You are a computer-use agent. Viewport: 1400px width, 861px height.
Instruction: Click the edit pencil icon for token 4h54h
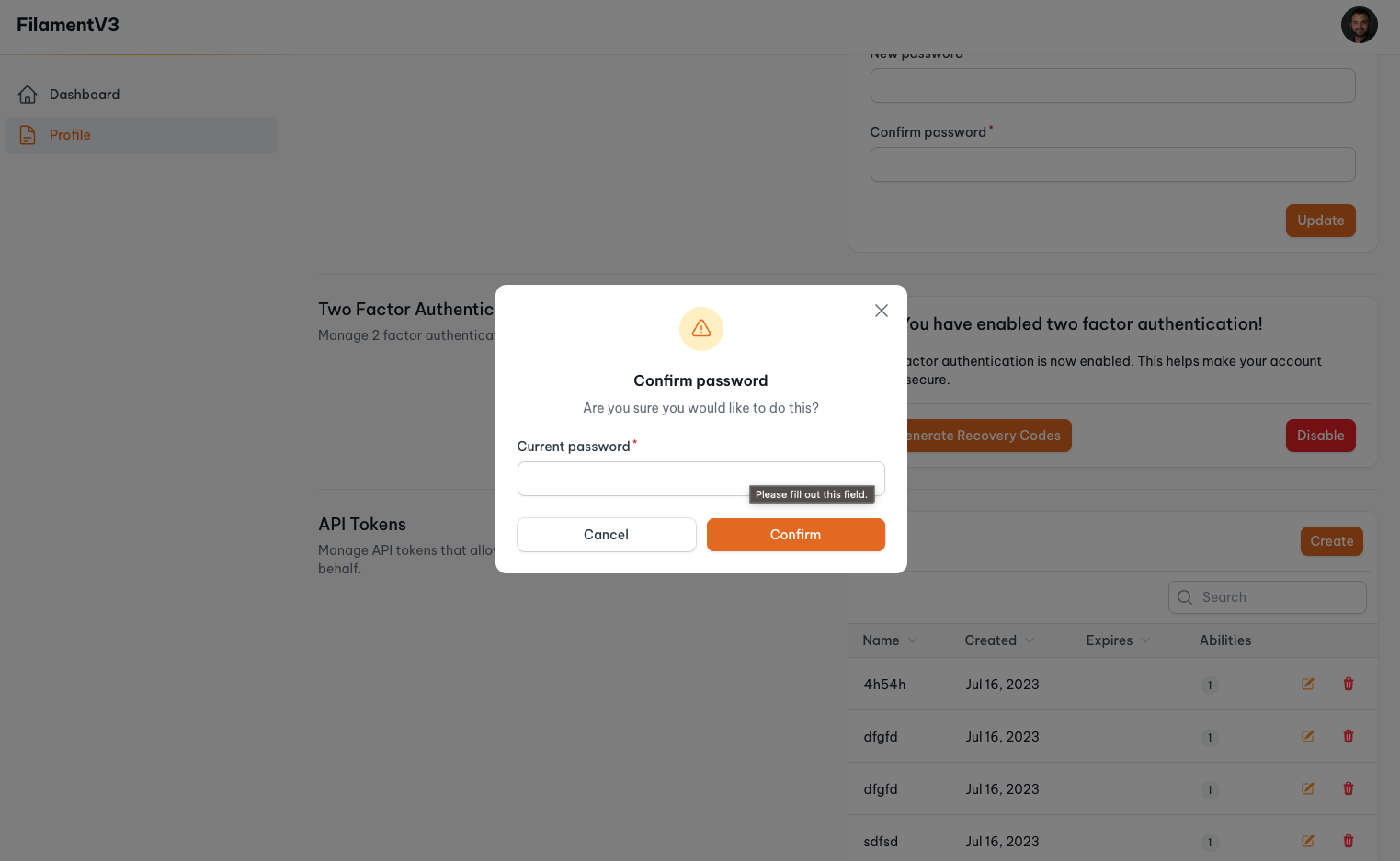click(1307, 684)
